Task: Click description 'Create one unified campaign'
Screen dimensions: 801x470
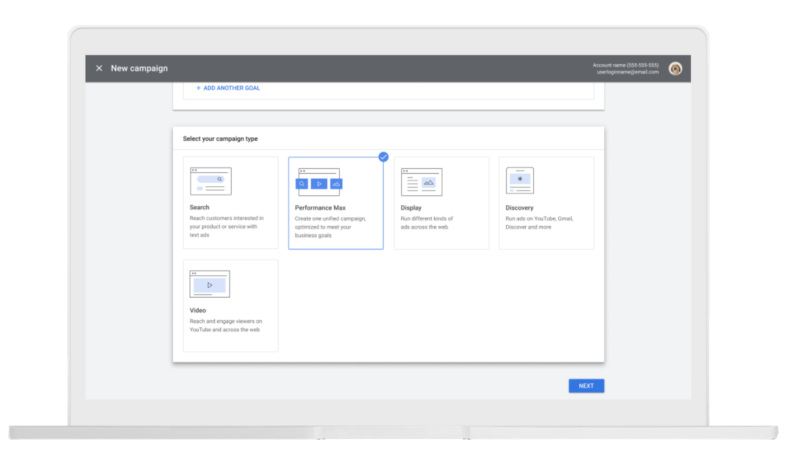Action: click(x=330, y=219)
